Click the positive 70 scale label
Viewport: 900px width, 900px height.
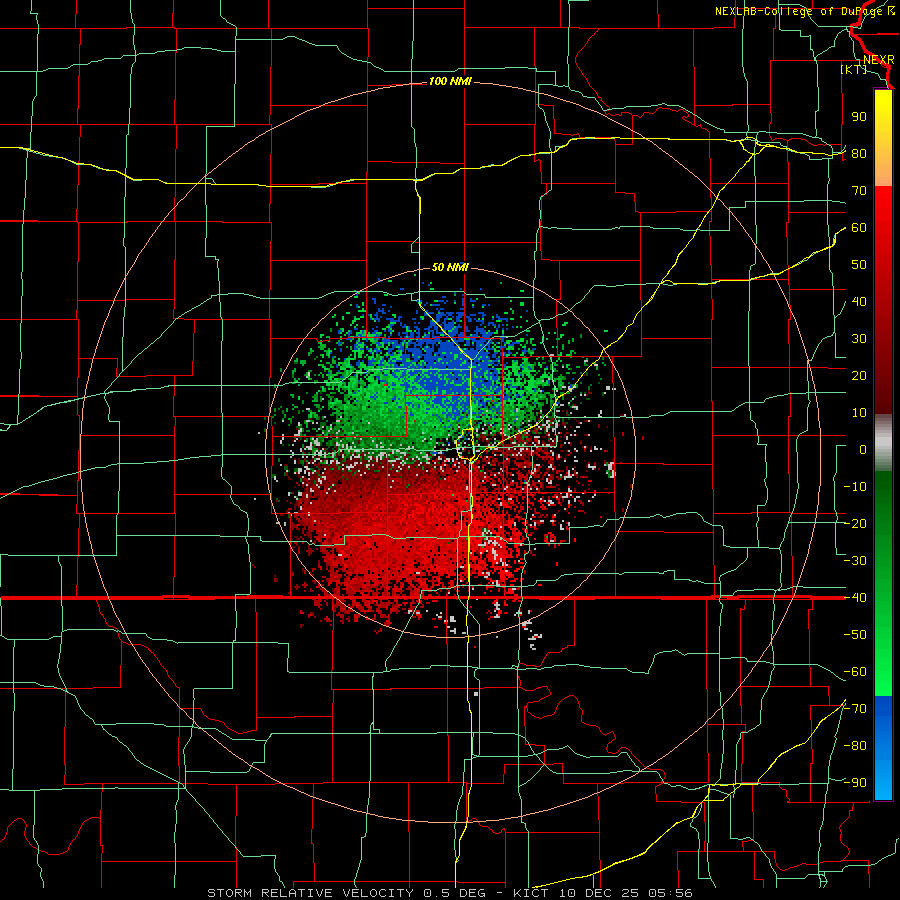(859, 191)
